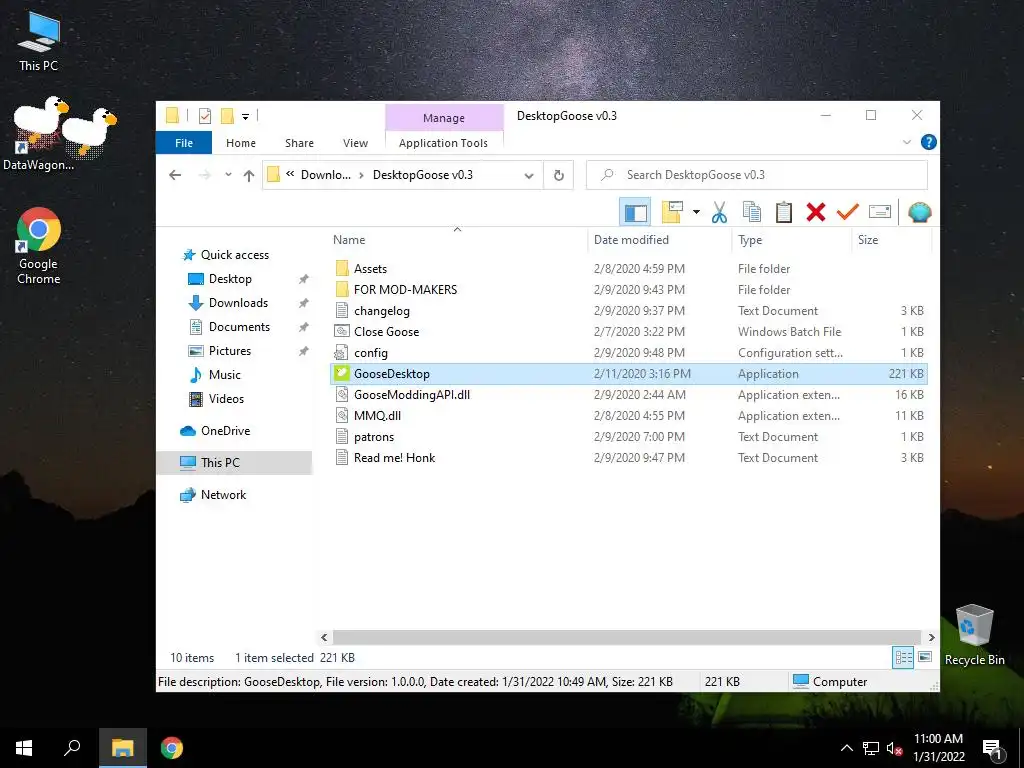Click the config settings file icon
The width and height of the screenshot is (1024, 768).
coord(342,353)
